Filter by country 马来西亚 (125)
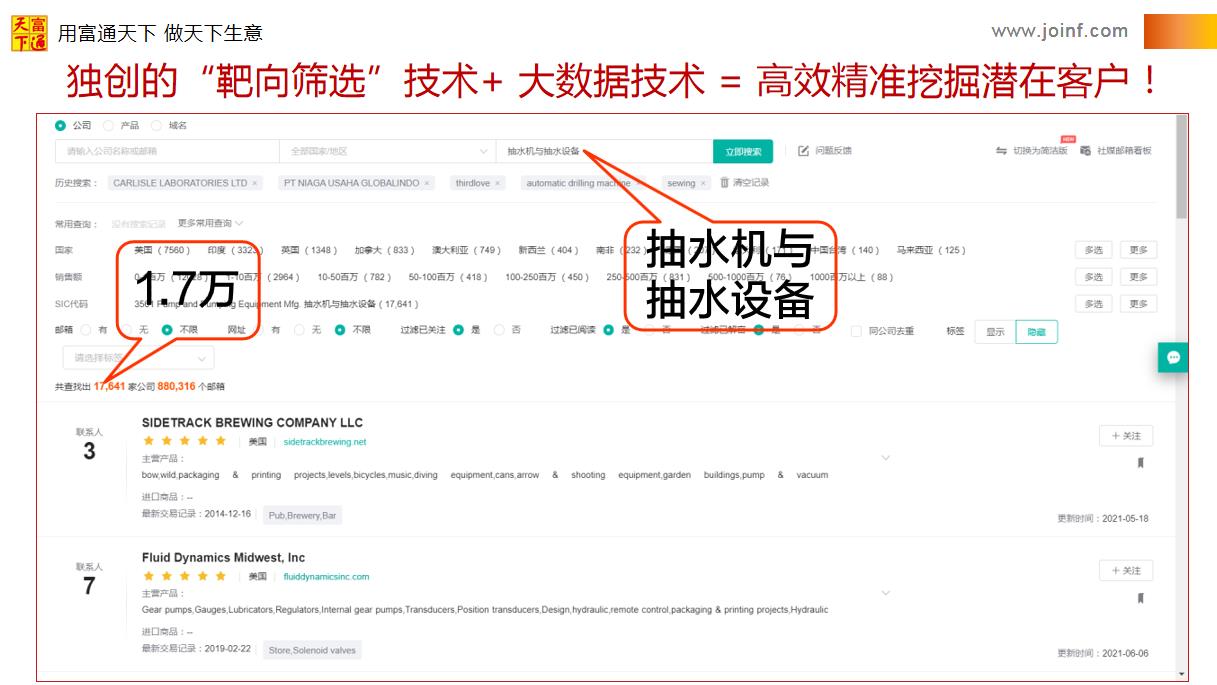The height and width of the screenshot is (685, 1217). click(x=931, y=250)
